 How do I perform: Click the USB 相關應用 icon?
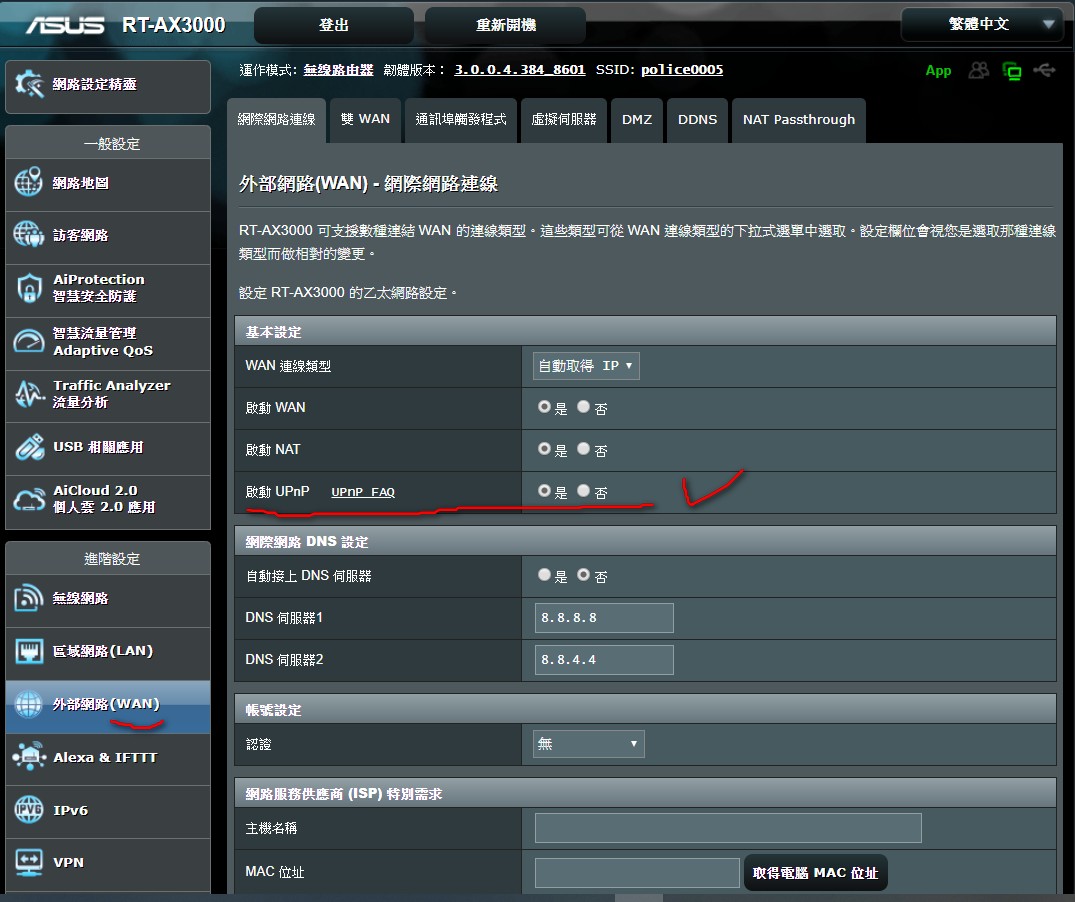(x=29, y=447)
